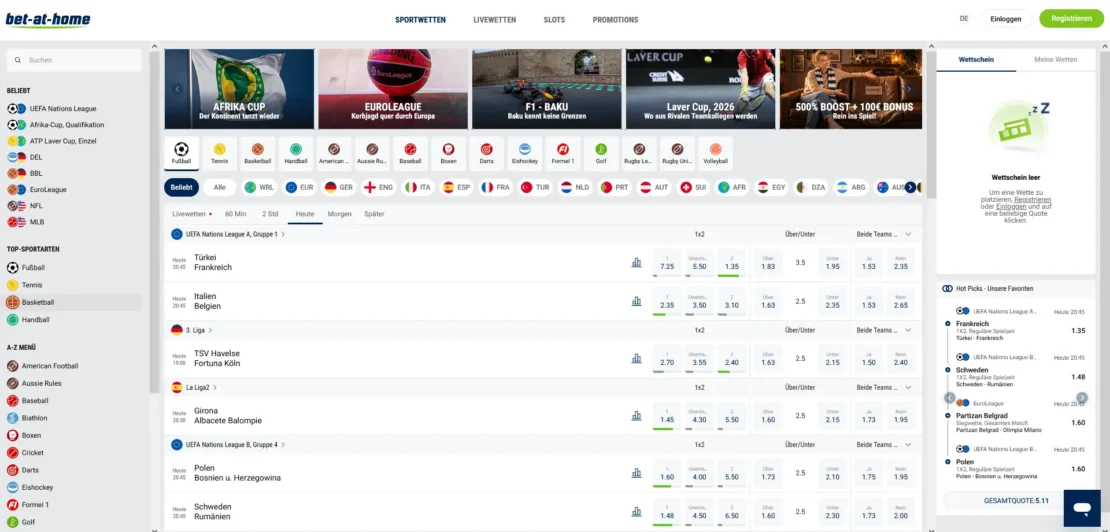This screenshot has height=532, width=1110.
Task: Filter by ESP country pill
Action: point(457,187)
